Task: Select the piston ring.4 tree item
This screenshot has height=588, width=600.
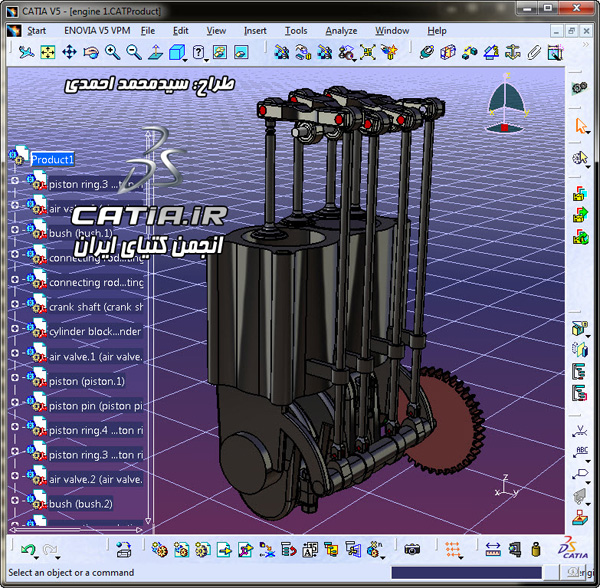Action: (x=96, y=430)
